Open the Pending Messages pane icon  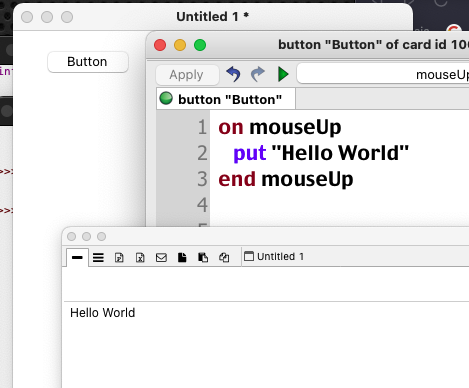(161, 257)
